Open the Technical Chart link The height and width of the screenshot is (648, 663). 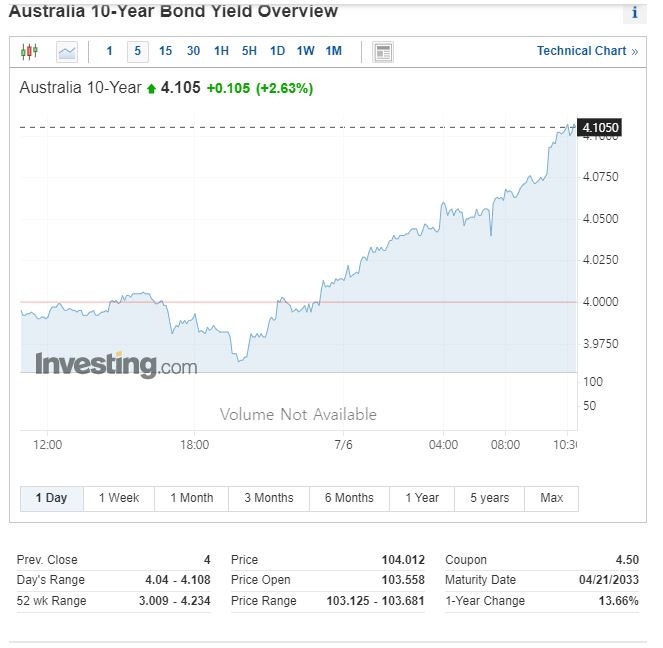point(587,51)
